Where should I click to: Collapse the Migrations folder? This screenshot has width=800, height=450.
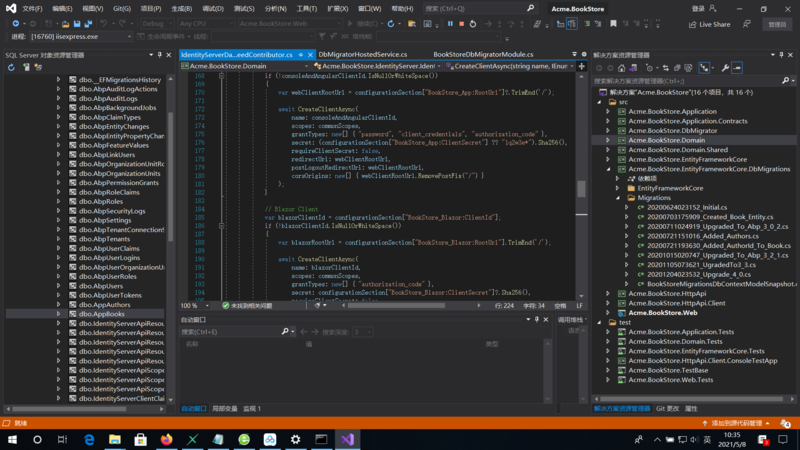coord(618,197)
